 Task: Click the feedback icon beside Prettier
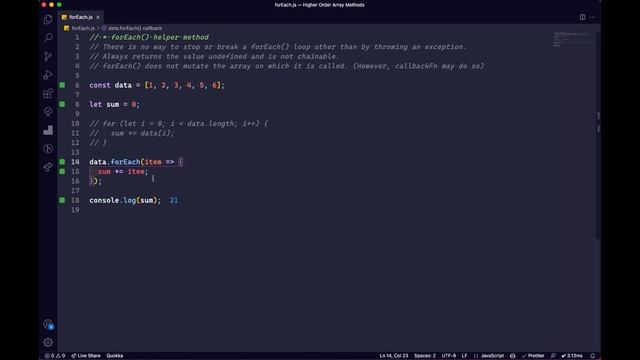553,356
